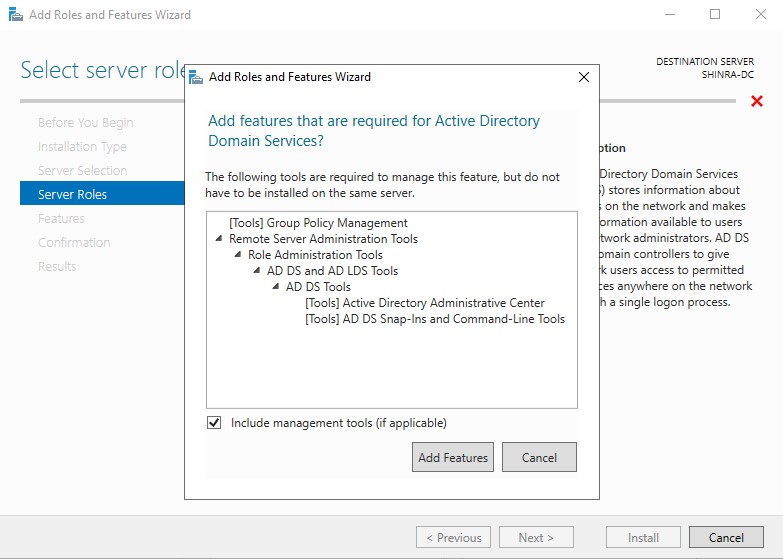Select Active Directory Administrative Center item
Viewport: 783px width, 559px height.
tap(424, 303)
